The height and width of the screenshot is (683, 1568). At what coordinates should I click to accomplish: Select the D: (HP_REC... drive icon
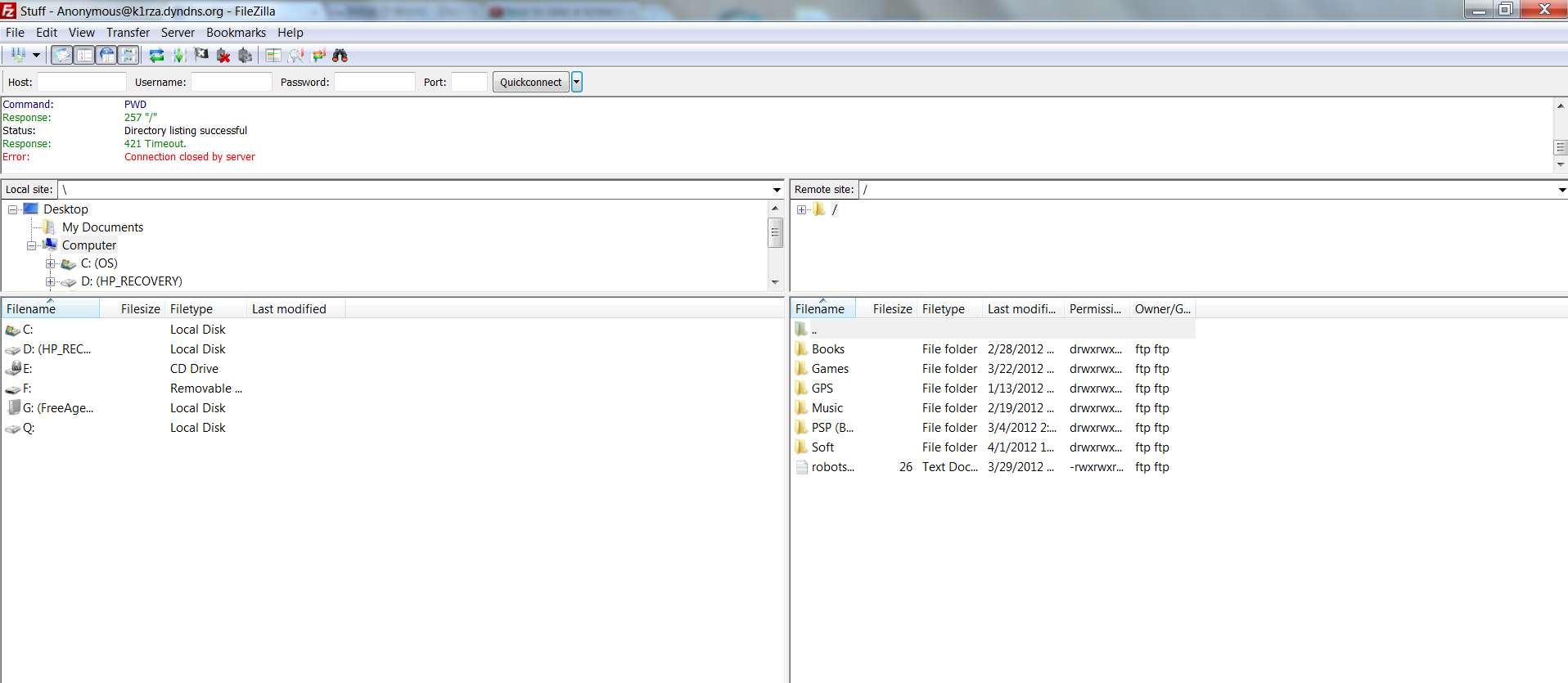click(13, 349)
